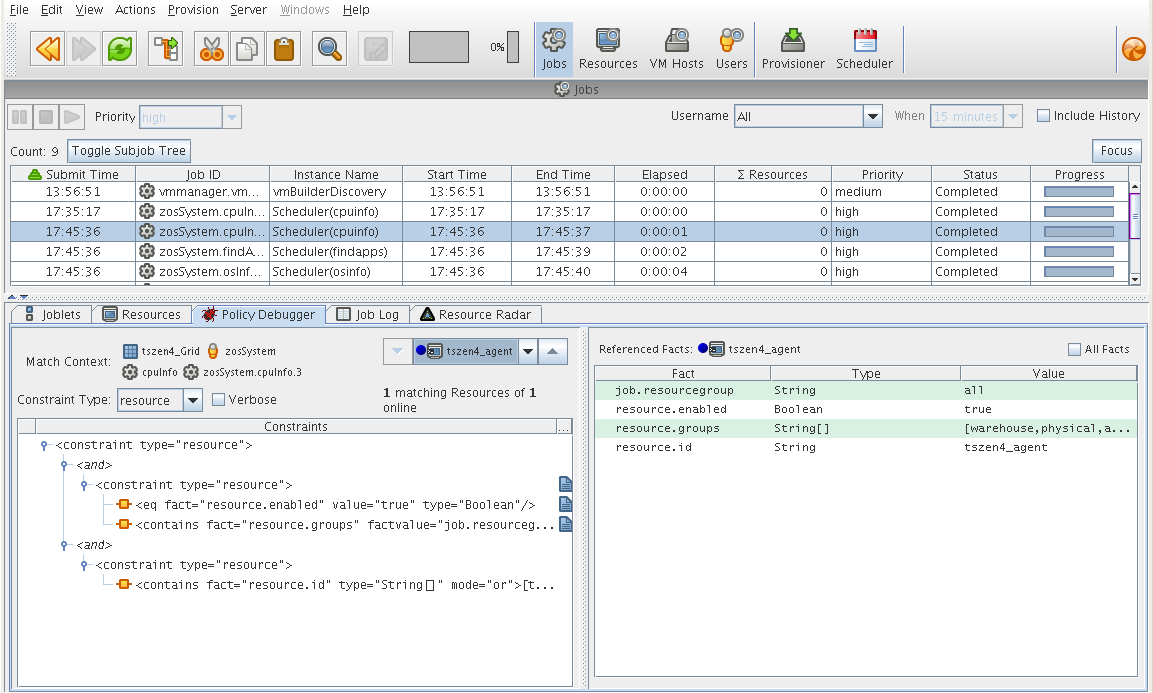Expand the tszen4_agent resource dropdown

coord(528,351)
